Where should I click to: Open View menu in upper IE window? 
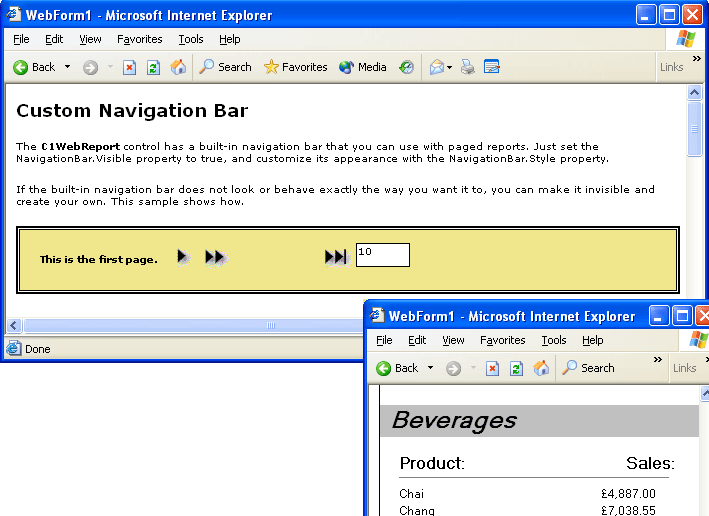[x=90, y=39]
